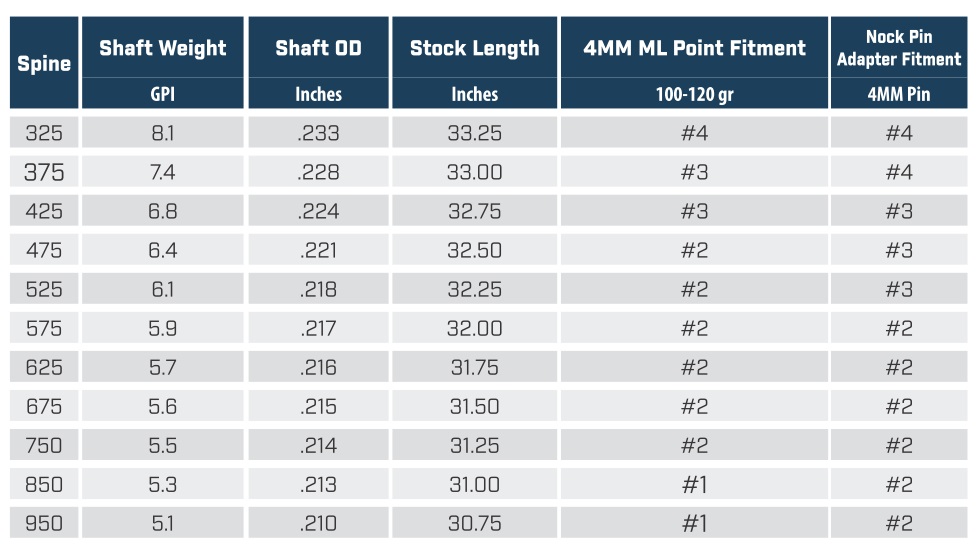
Task: Select the 4MM Pin subheader cell
Action: coord(899,94)
